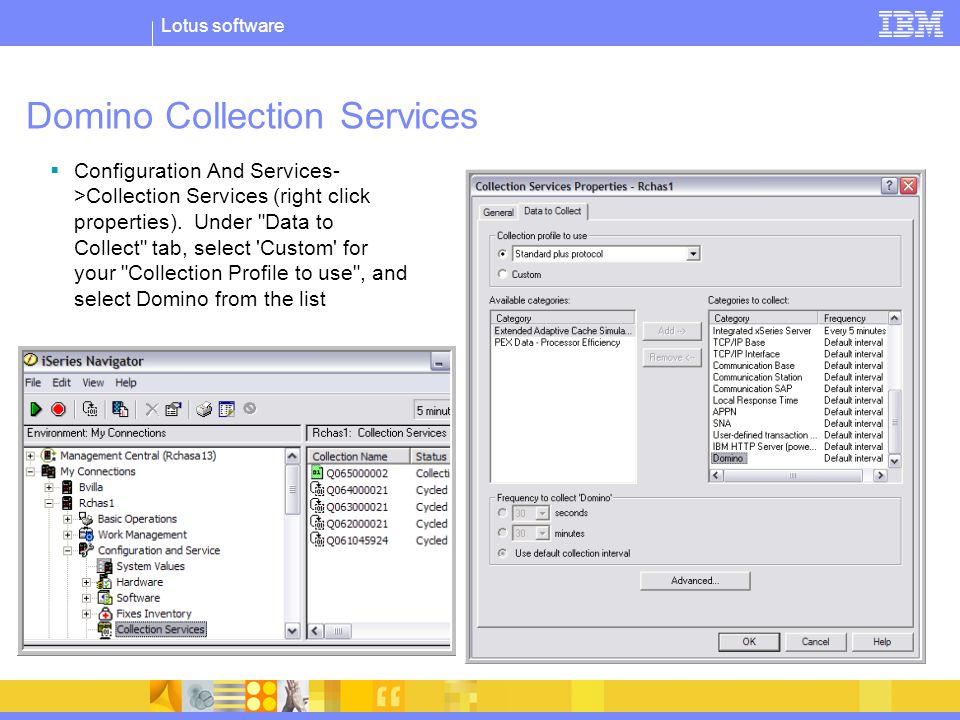Viewport: 960px width, 720px height.
Task: Open the Standard plus protocol dropdown
Action: point(693,253)
